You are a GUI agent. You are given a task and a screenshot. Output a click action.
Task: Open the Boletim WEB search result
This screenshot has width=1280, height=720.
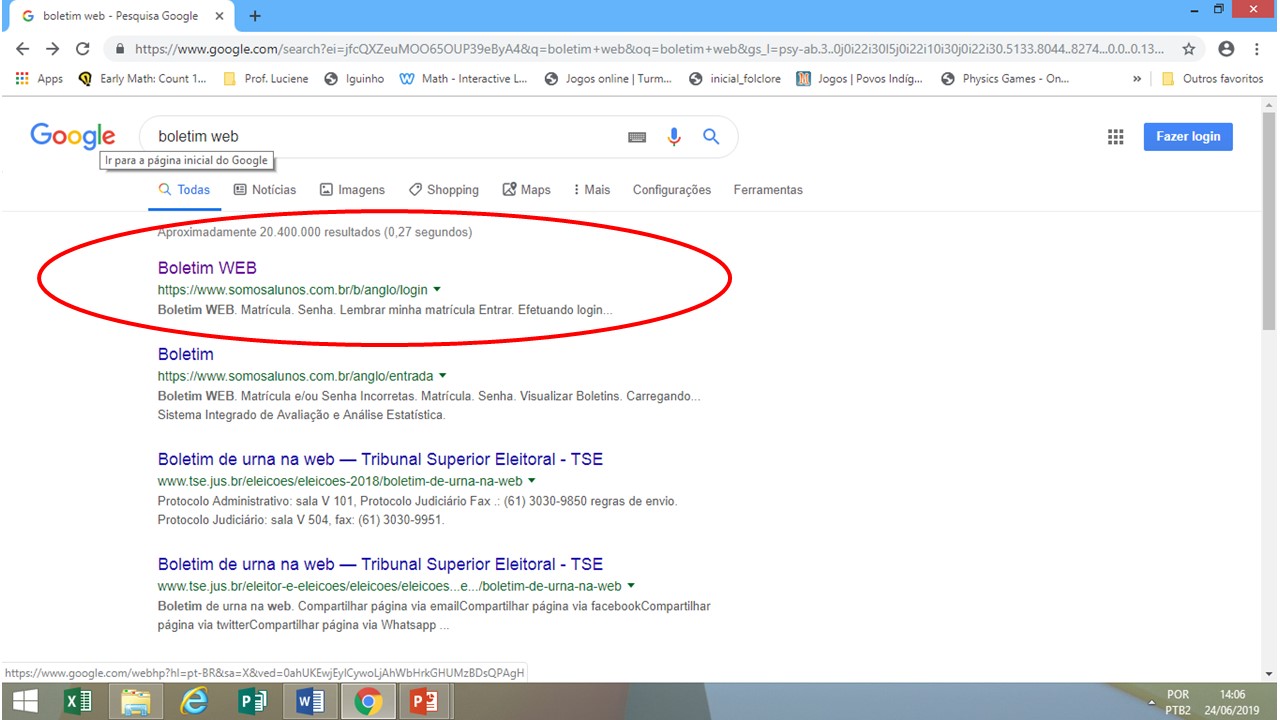point(207,268)
